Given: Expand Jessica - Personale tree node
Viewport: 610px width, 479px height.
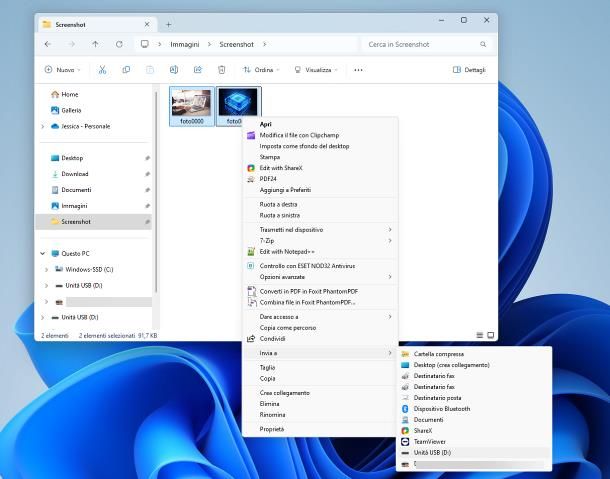Looking at the screenshot, I should coord(43,126).
